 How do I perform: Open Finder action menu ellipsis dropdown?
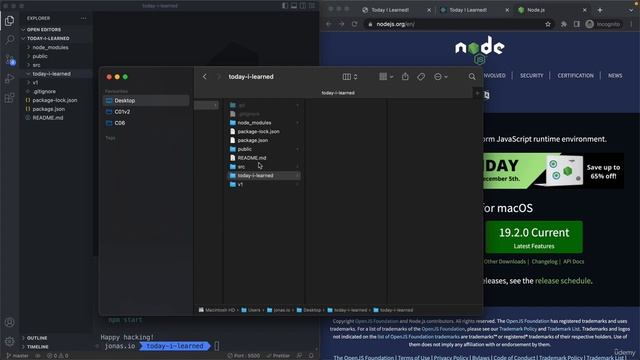441,77
